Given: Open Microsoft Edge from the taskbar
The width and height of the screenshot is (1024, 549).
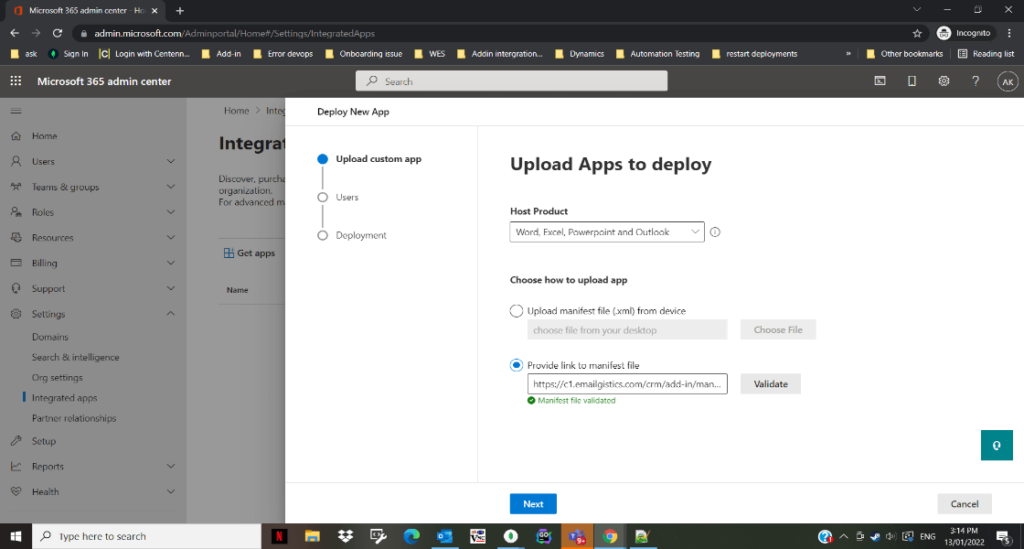Looking at the screenshot, I should [x=411, y=536].
